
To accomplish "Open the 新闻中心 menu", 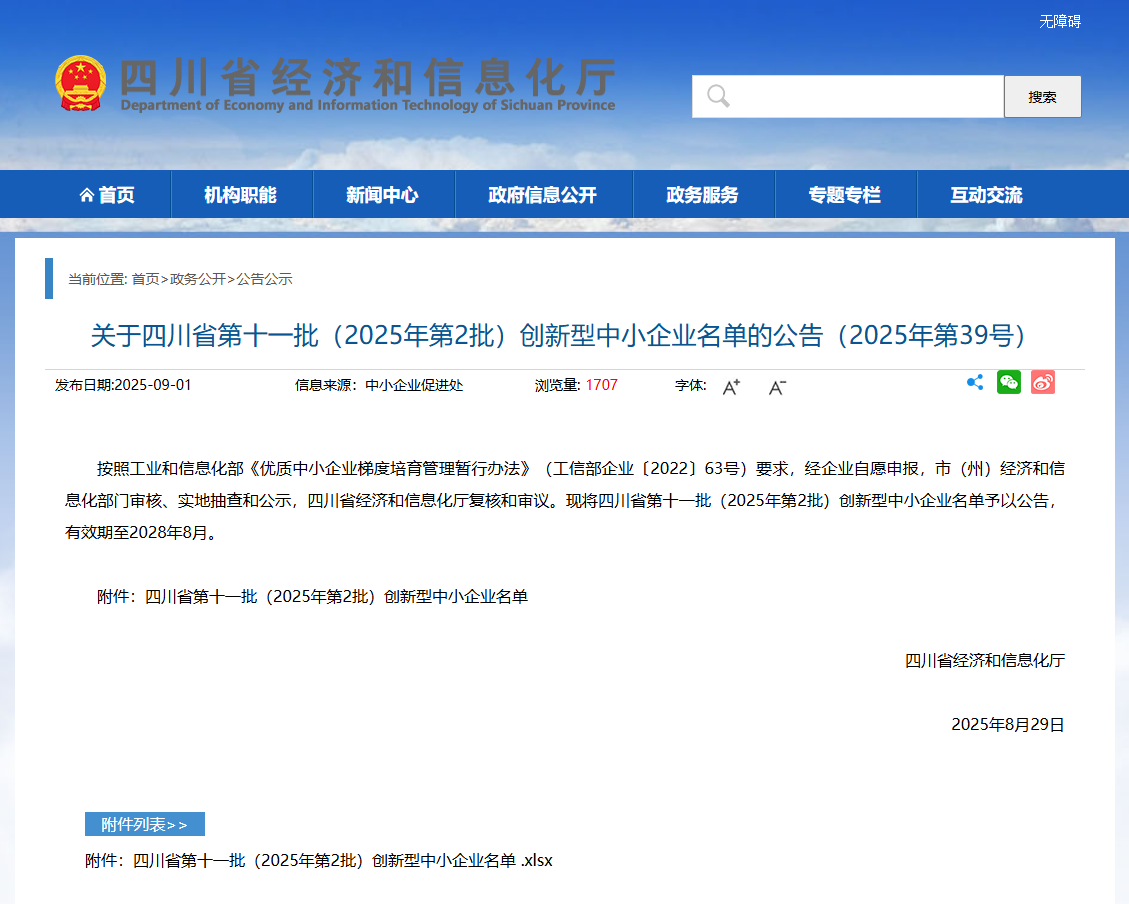I will [384, 194].
